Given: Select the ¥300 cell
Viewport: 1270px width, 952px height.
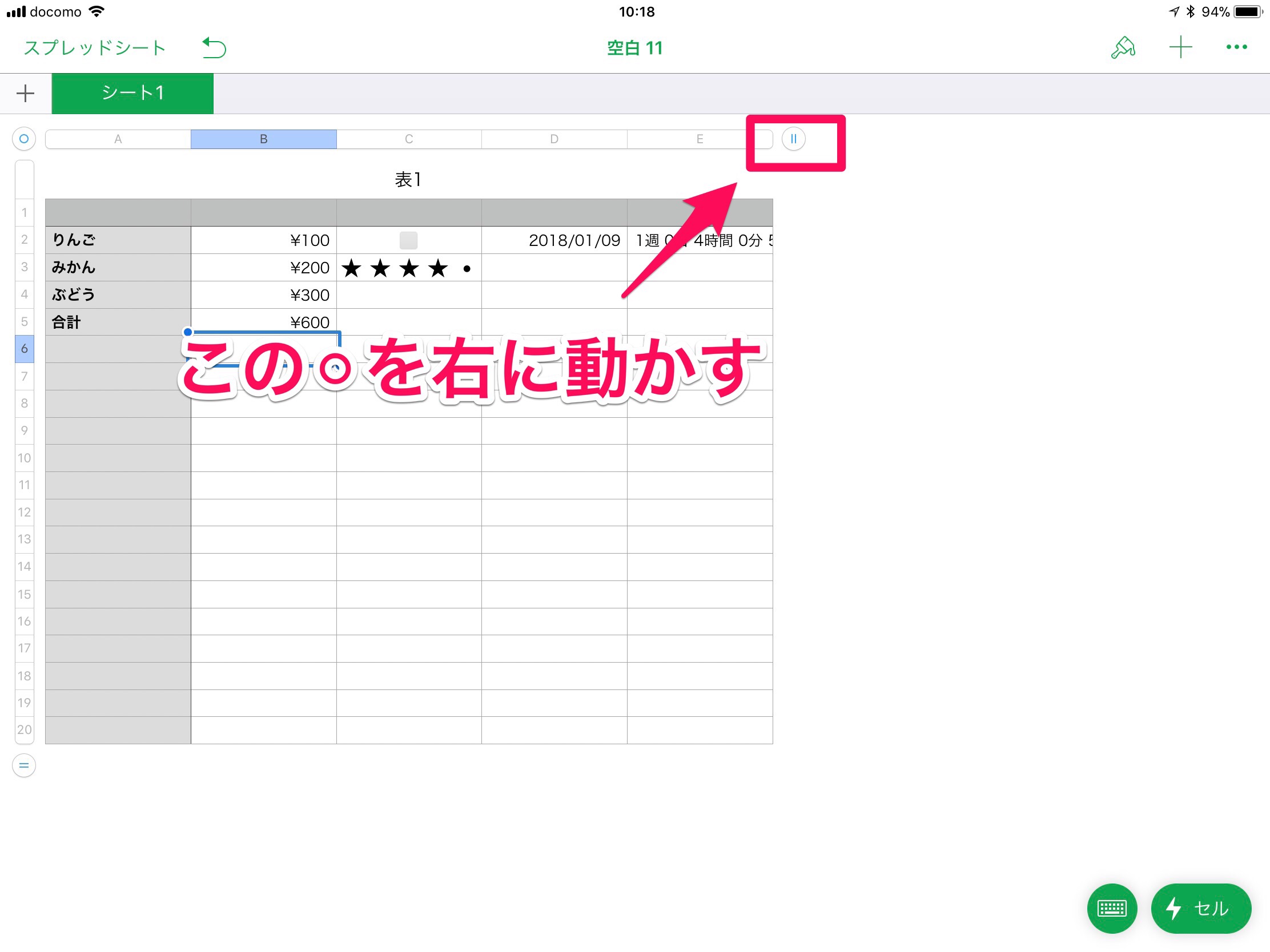Looking at the screenshot, I should 263,295.
